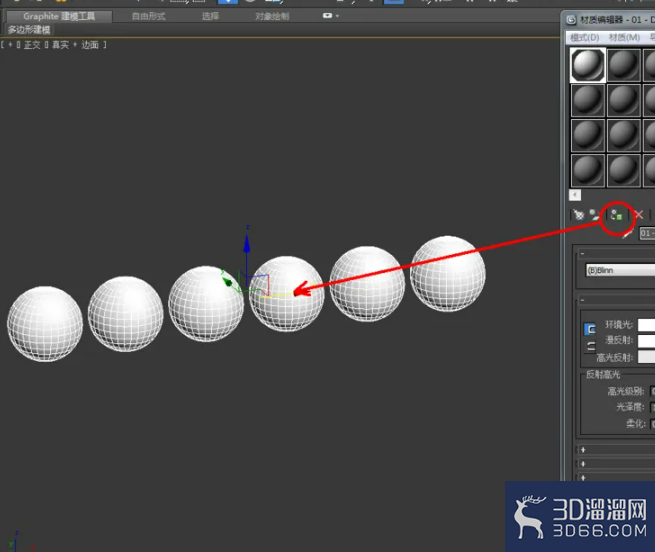This screenshot has width=655, height=552.
Task: Click the red X reset material icon
Action: pyautogui.click(x=639, y=215)
